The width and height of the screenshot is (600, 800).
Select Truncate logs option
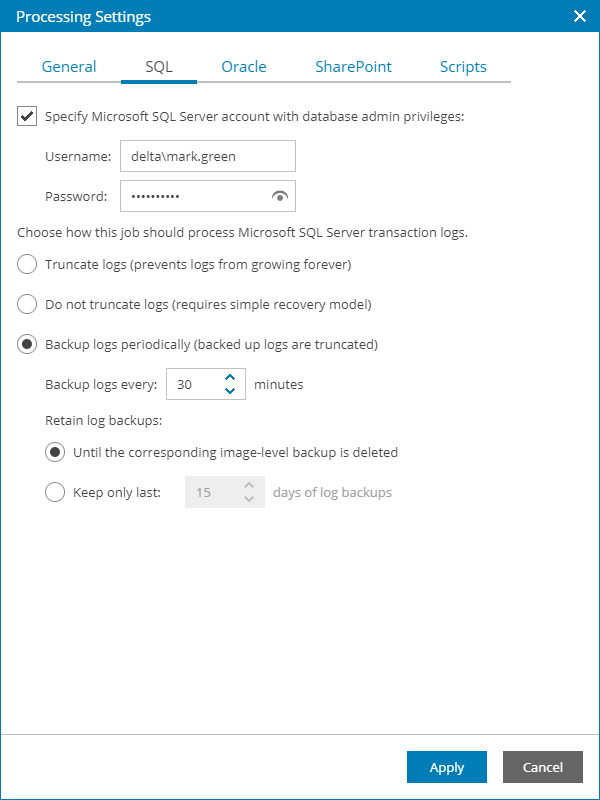click(x=27, y=264)
